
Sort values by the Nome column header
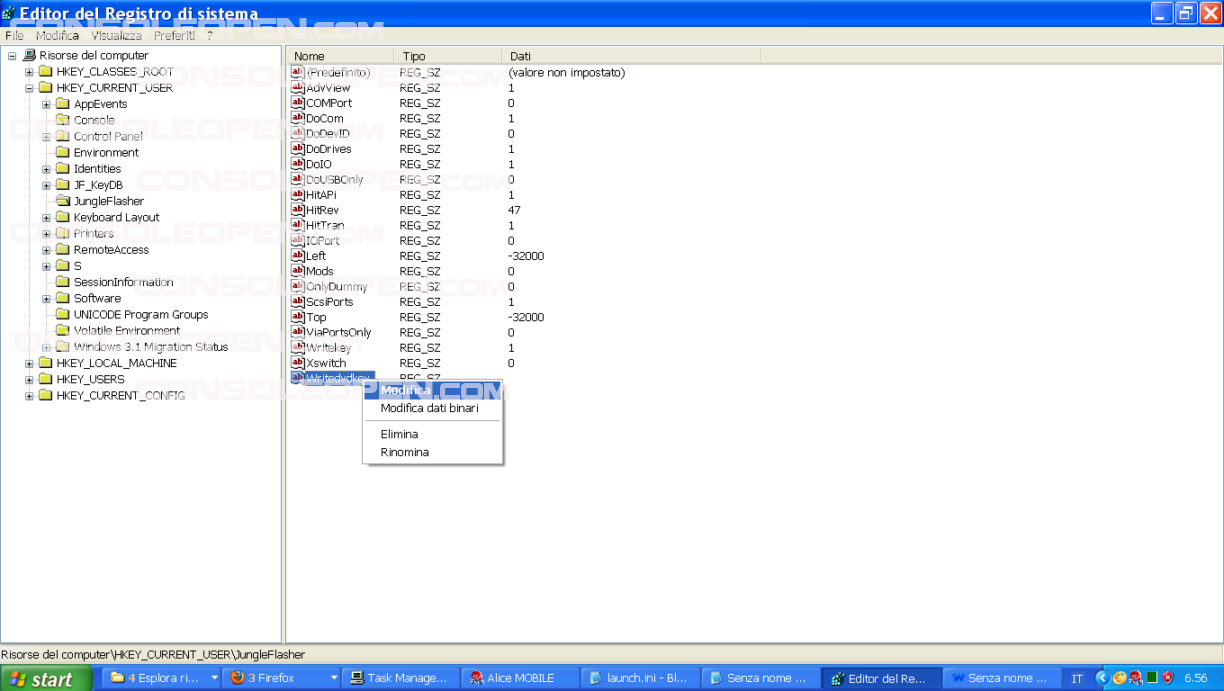click(339, 56)
